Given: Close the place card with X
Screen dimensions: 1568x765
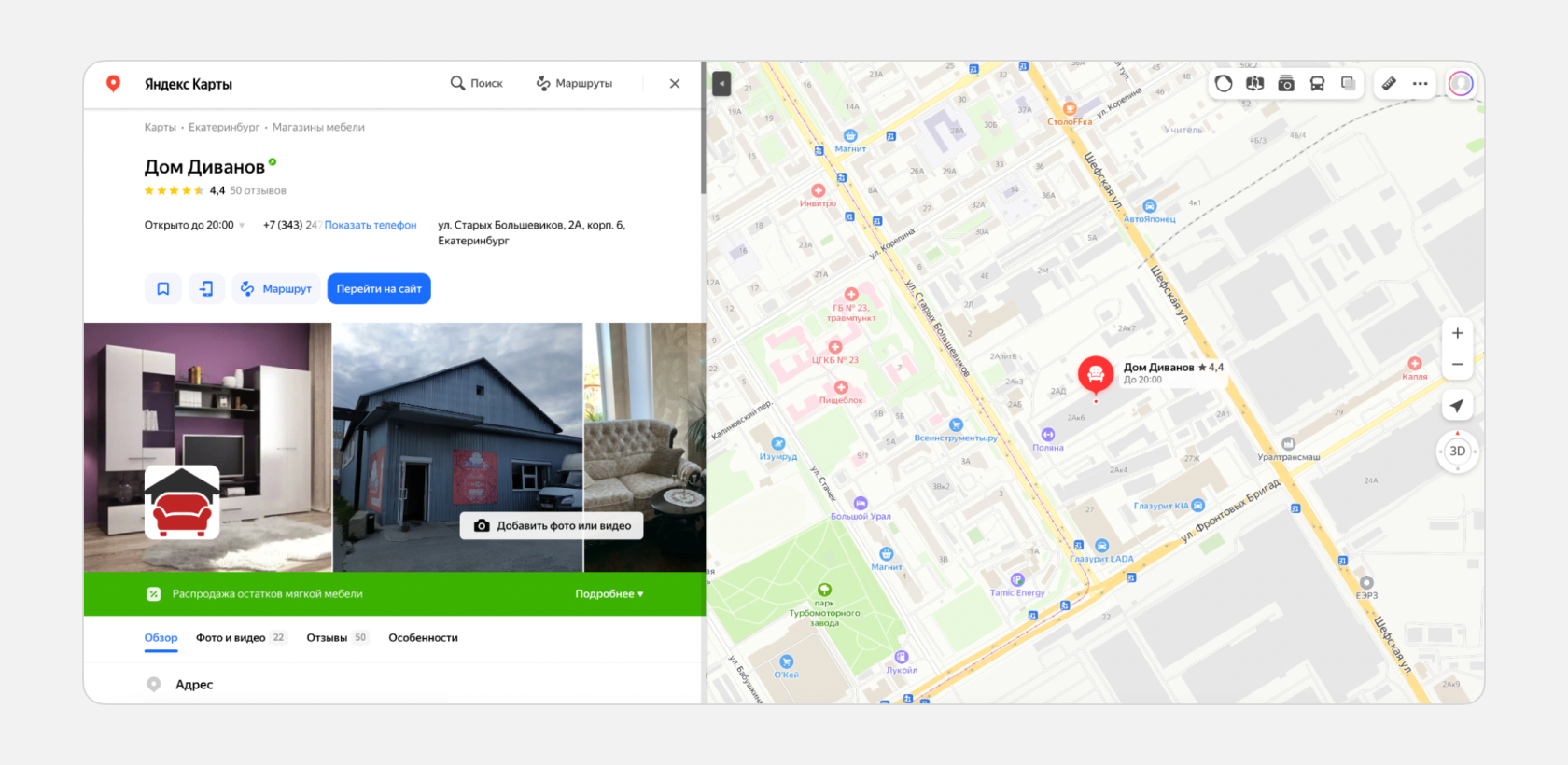Looking at the screenshot, I should (675, 84).
